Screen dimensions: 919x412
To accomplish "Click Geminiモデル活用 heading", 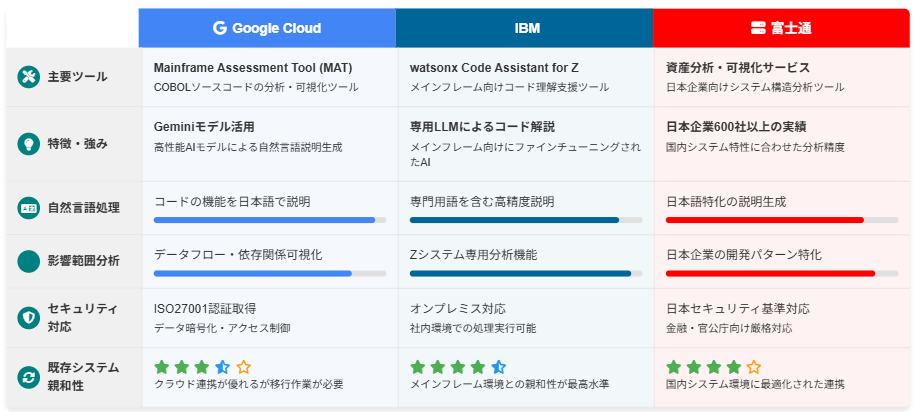I will click(204, 127).
